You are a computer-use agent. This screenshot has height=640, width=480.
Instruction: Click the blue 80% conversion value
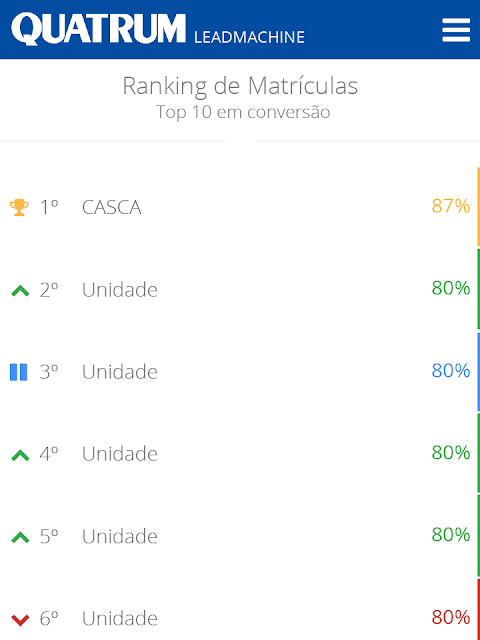coord(451,371)
